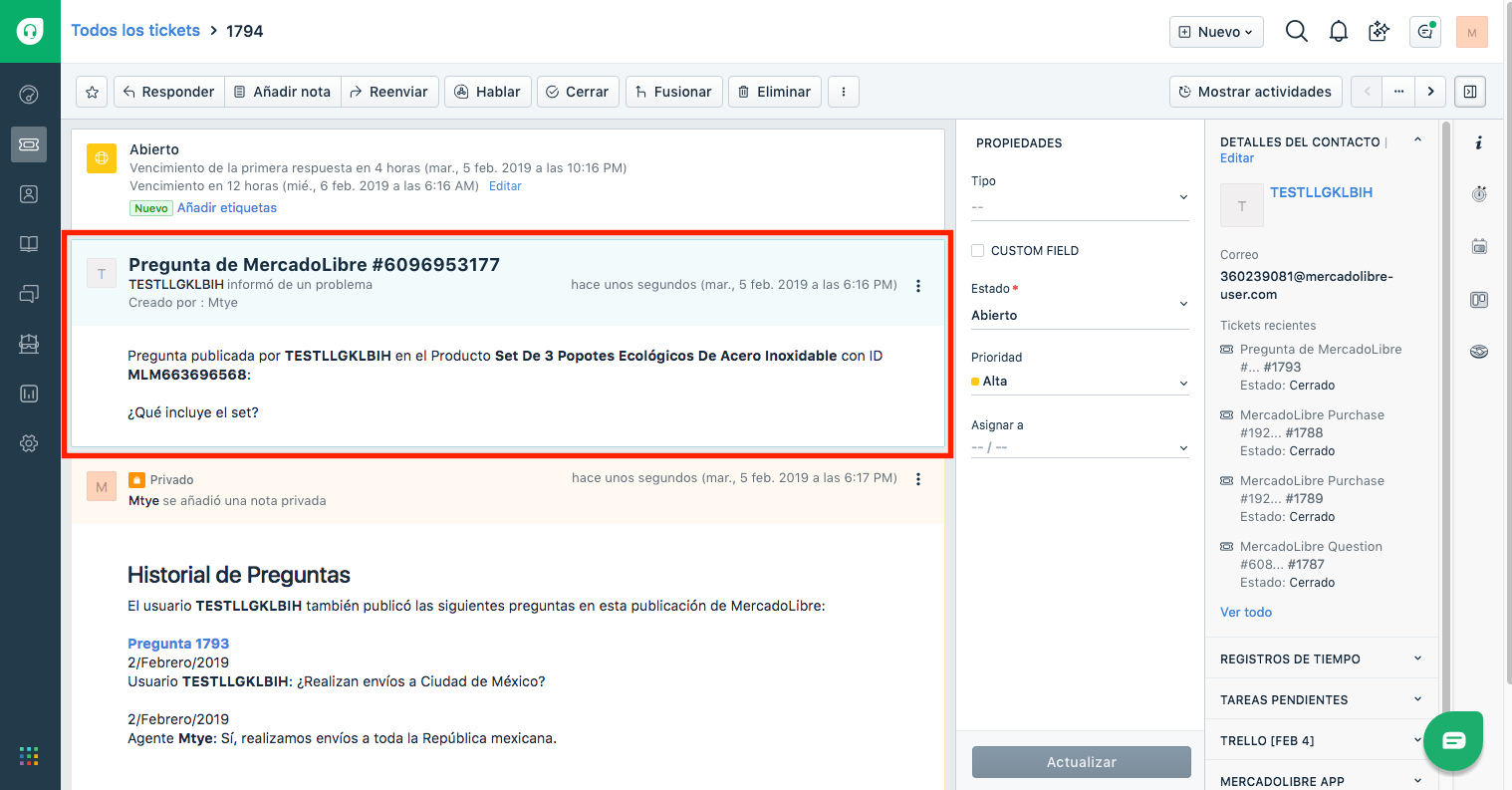Open the floating green chat widget
This screenshot has height=790, width=1512.
pos(1453,740)
